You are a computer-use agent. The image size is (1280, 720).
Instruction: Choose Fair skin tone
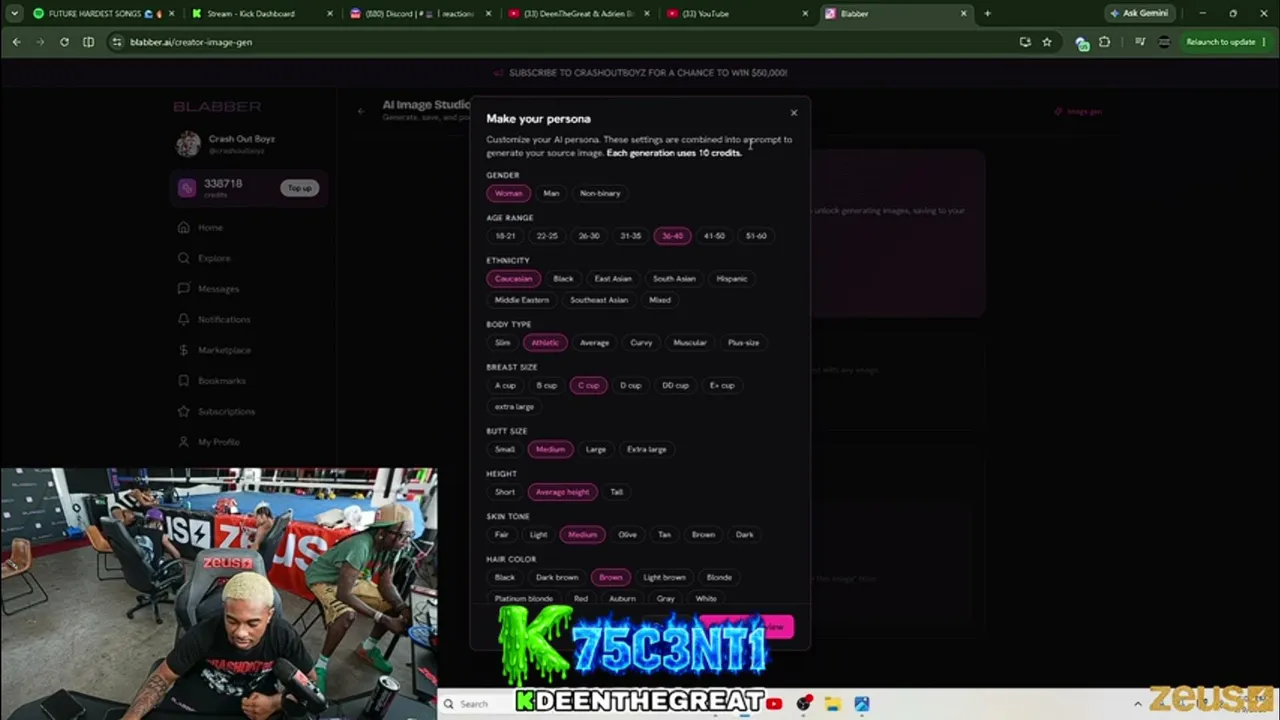501,535
